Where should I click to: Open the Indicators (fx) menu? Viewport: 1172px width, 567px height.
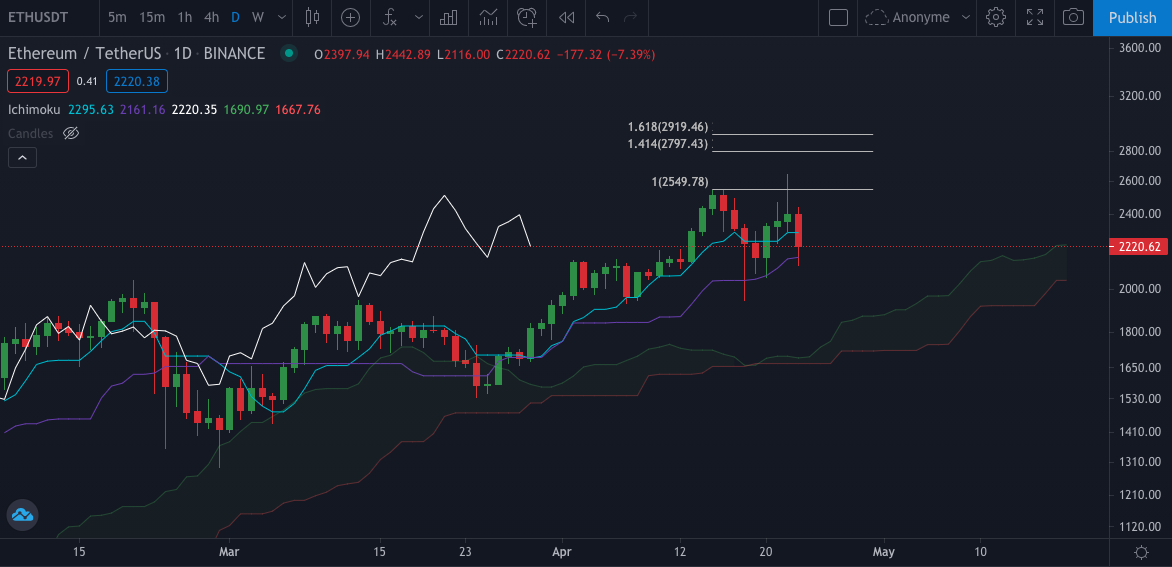click(389, 17)
